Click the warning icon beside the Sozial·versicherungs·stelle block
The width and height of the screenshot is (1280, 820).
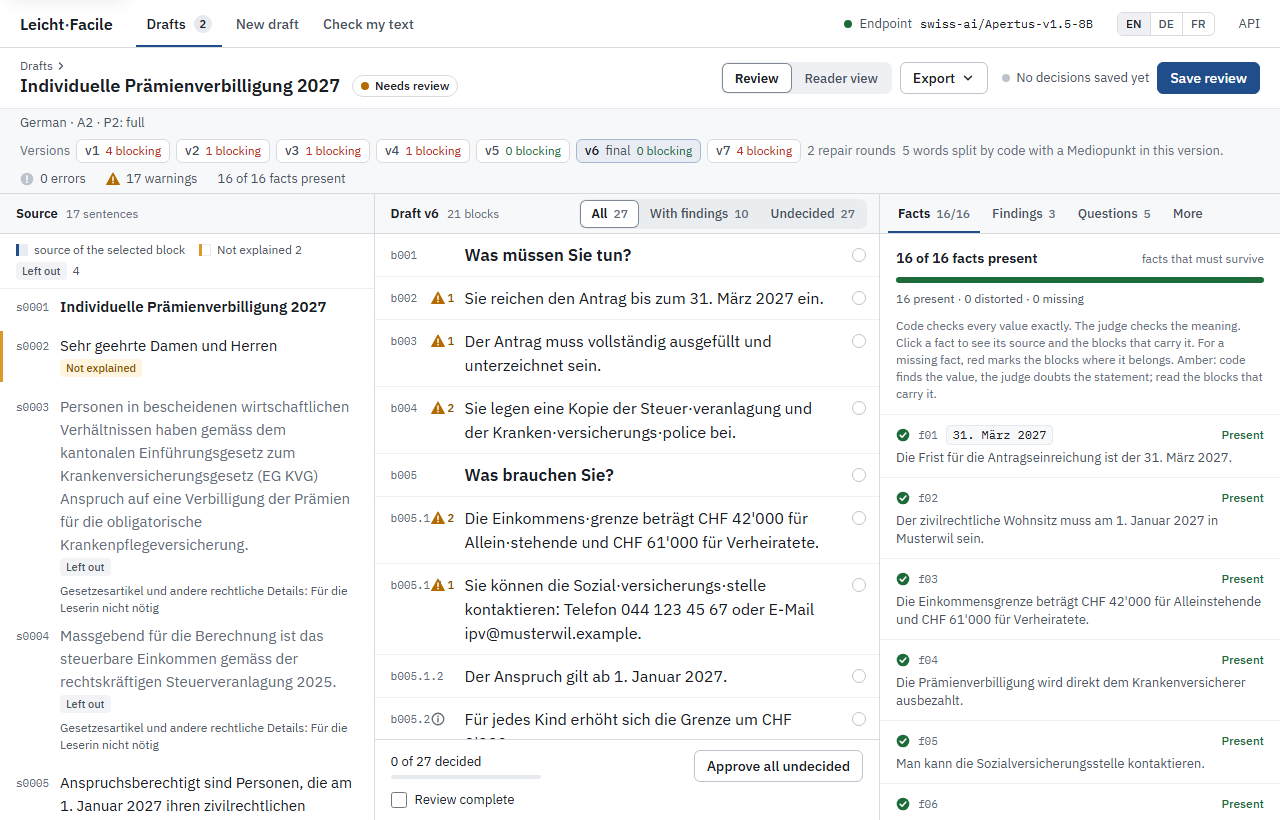[437, 585]
